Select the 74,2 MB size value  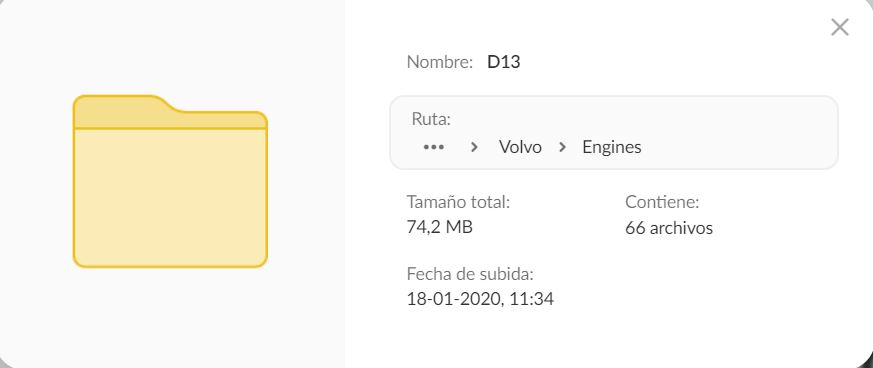(439, 227)
